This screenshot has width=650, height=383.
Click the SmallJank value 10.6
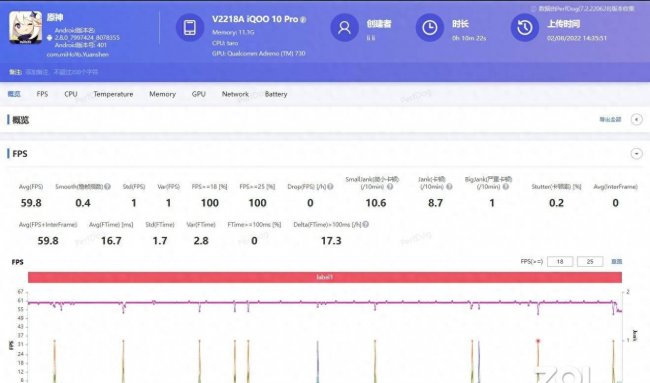pyautogui.click(x=376, y=203)
